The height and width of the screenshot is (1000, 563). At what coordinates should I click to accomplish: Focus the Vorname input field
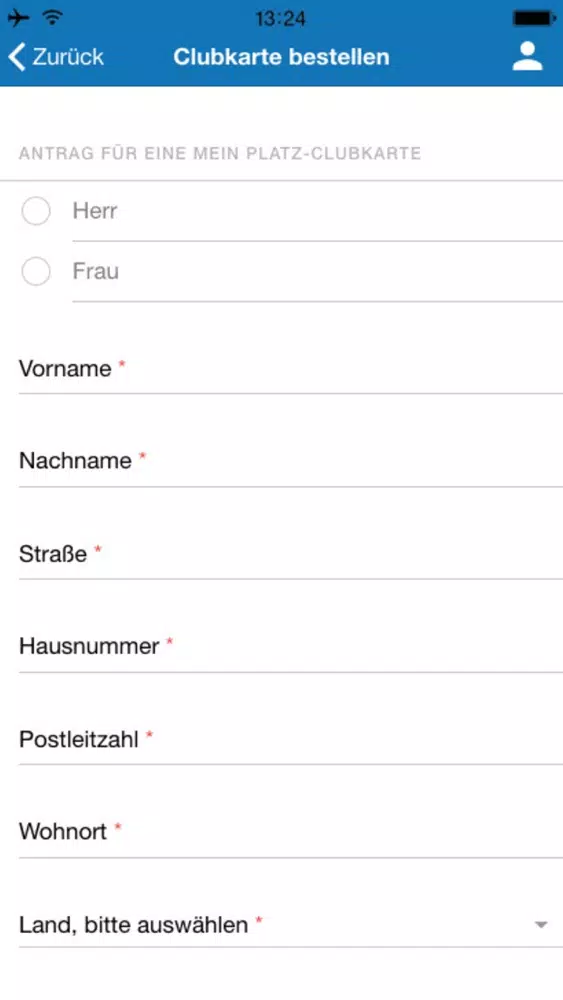291,369
